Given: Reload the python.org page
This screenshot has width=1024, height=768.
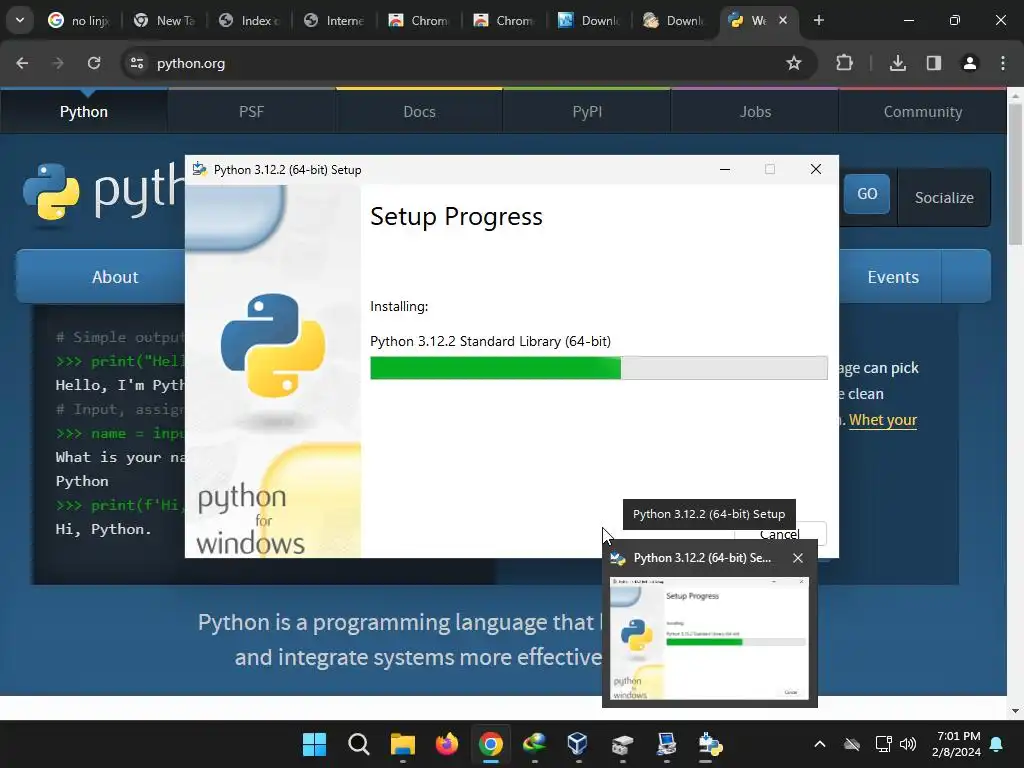Looking at the screenshot, I should [x=94, y=63].
